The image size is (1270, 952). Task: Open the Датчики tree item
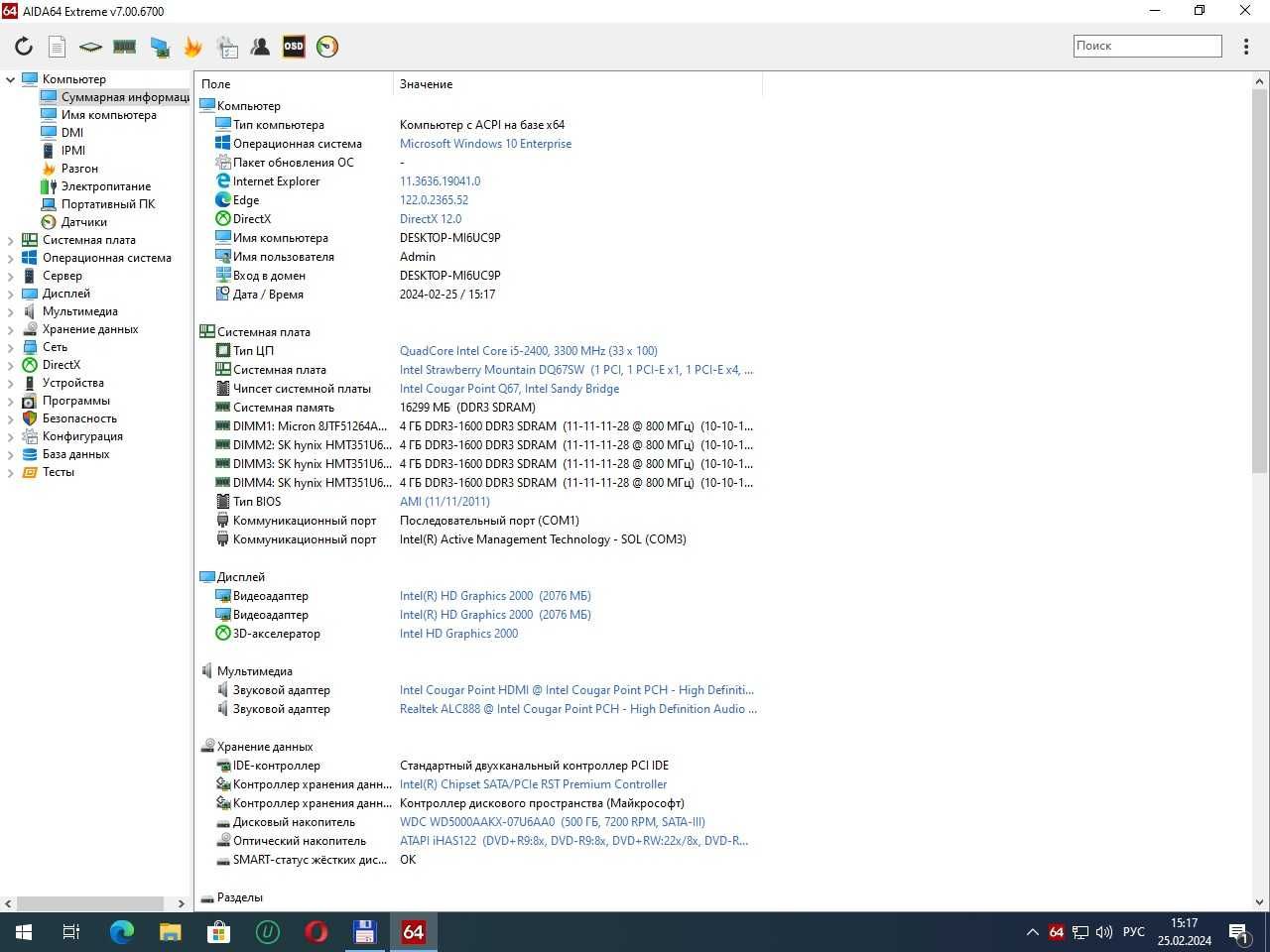click(x=83, y=222)
